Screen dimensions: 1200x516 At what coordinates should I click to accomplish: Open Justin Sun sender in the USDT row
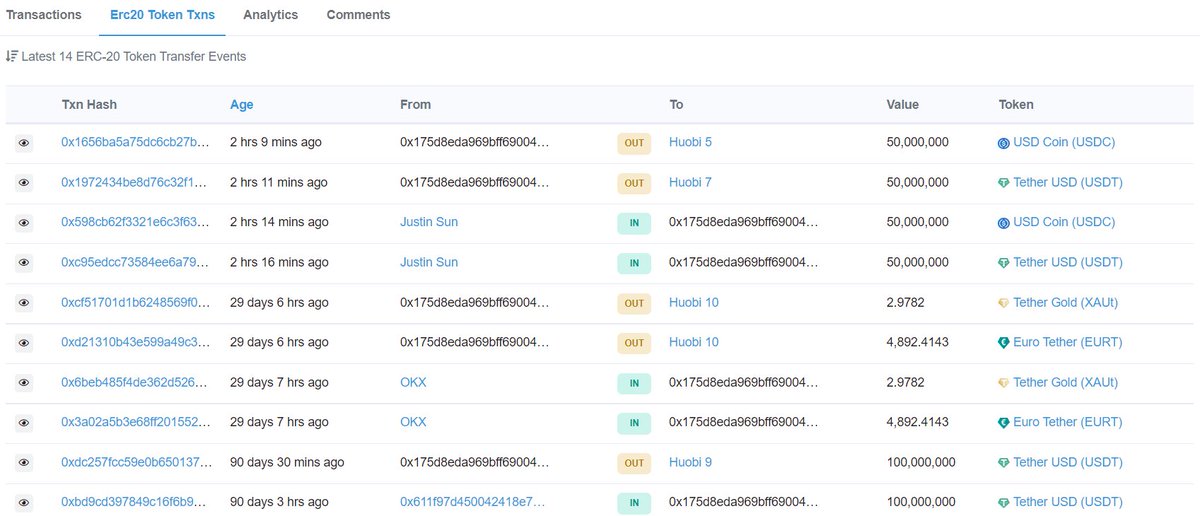[x=429, y=262]
